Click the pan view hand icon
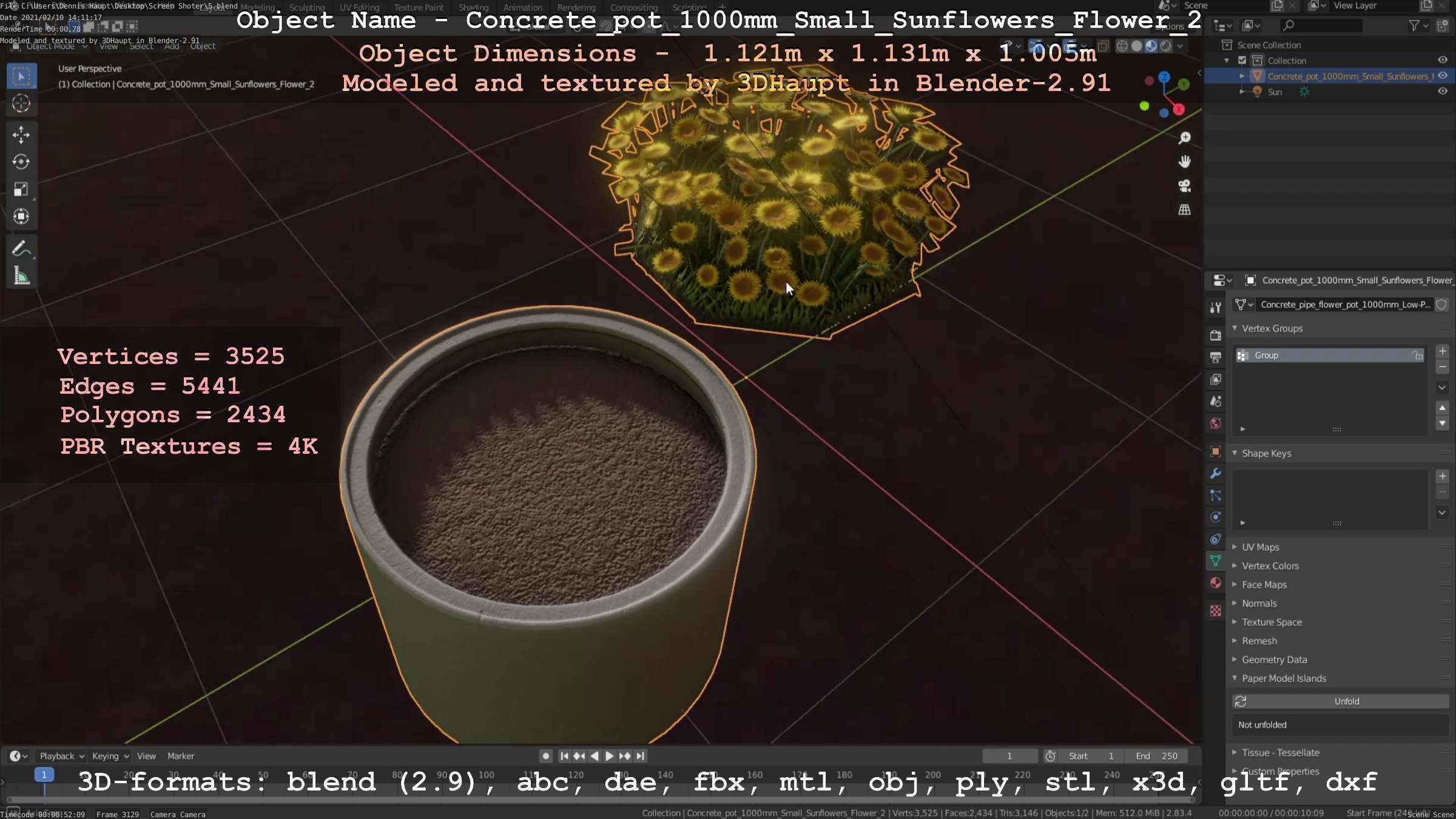The height and width of the screenshot is (819, 1456). (1184, 162)
